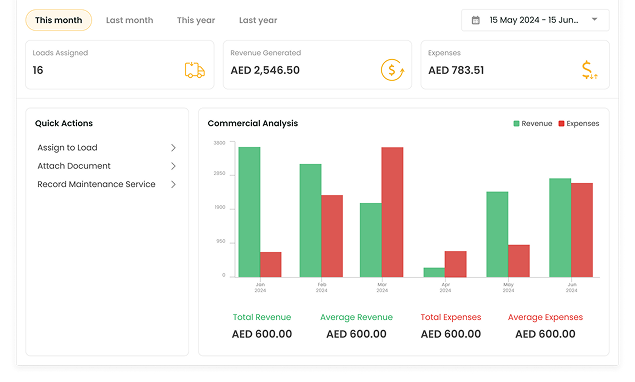Click the truck icon in Loads Assigned

click(195, 70)
